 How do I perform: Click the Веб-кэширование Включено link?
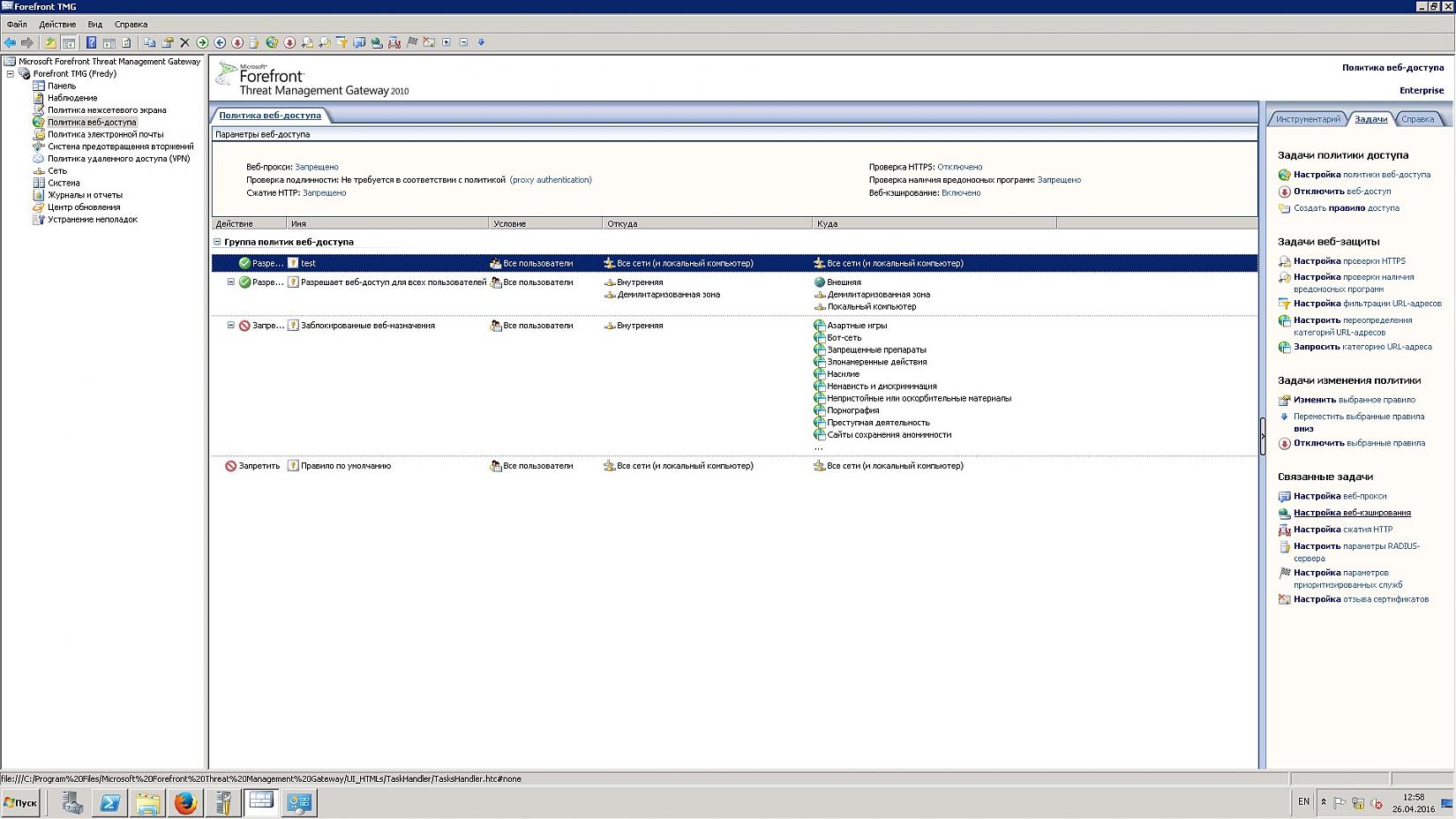tap(960, 193)
